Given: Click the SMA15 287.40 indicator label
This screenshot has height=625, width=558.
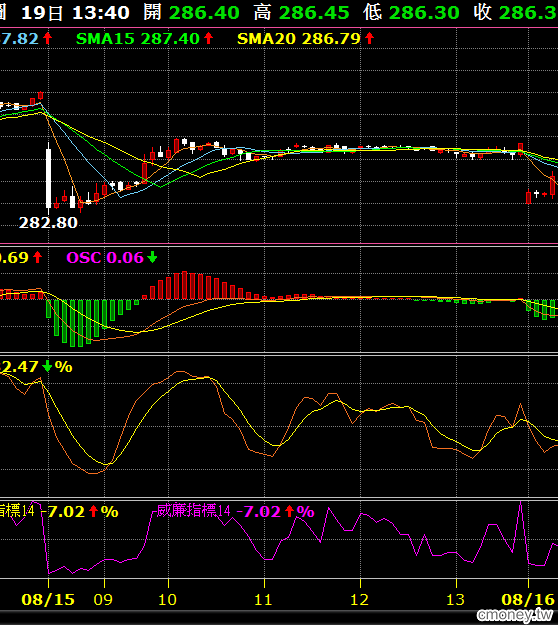Looking at the screenshot, I should 138,39.
